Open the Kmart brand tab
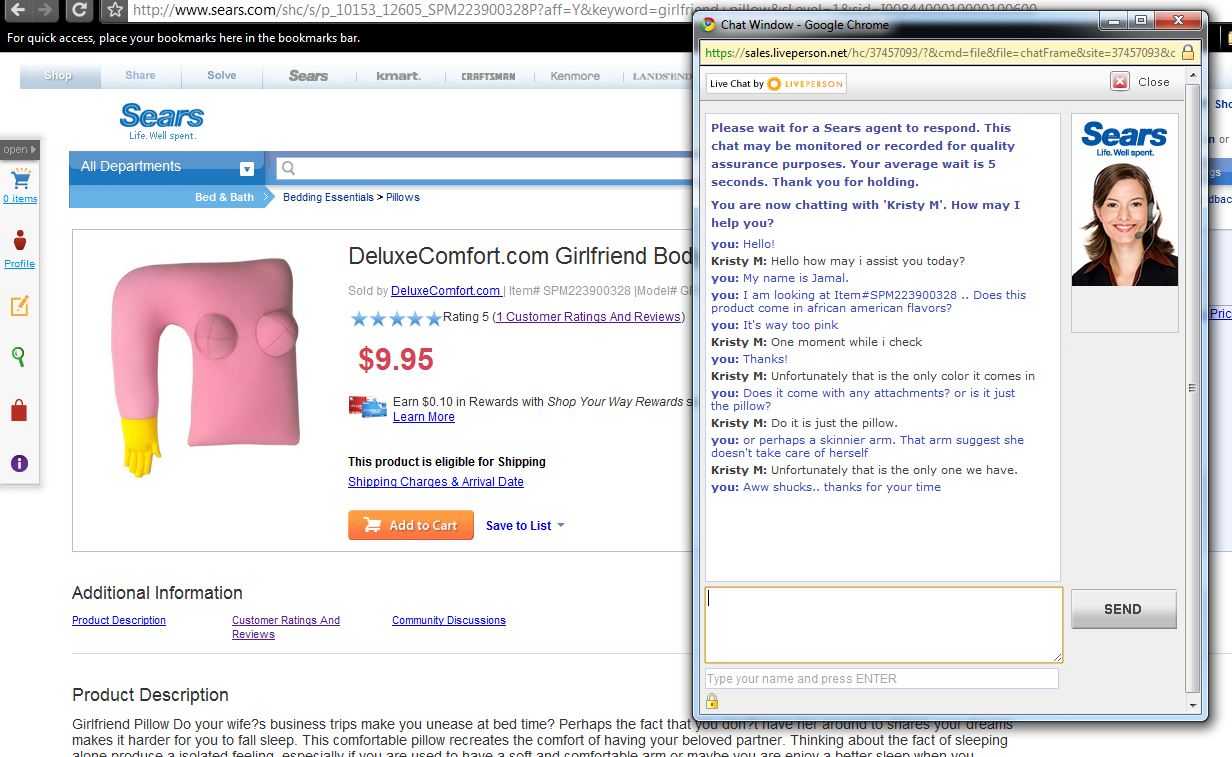This screenshot has height=757, width=1232. click(x=398, y=76)
